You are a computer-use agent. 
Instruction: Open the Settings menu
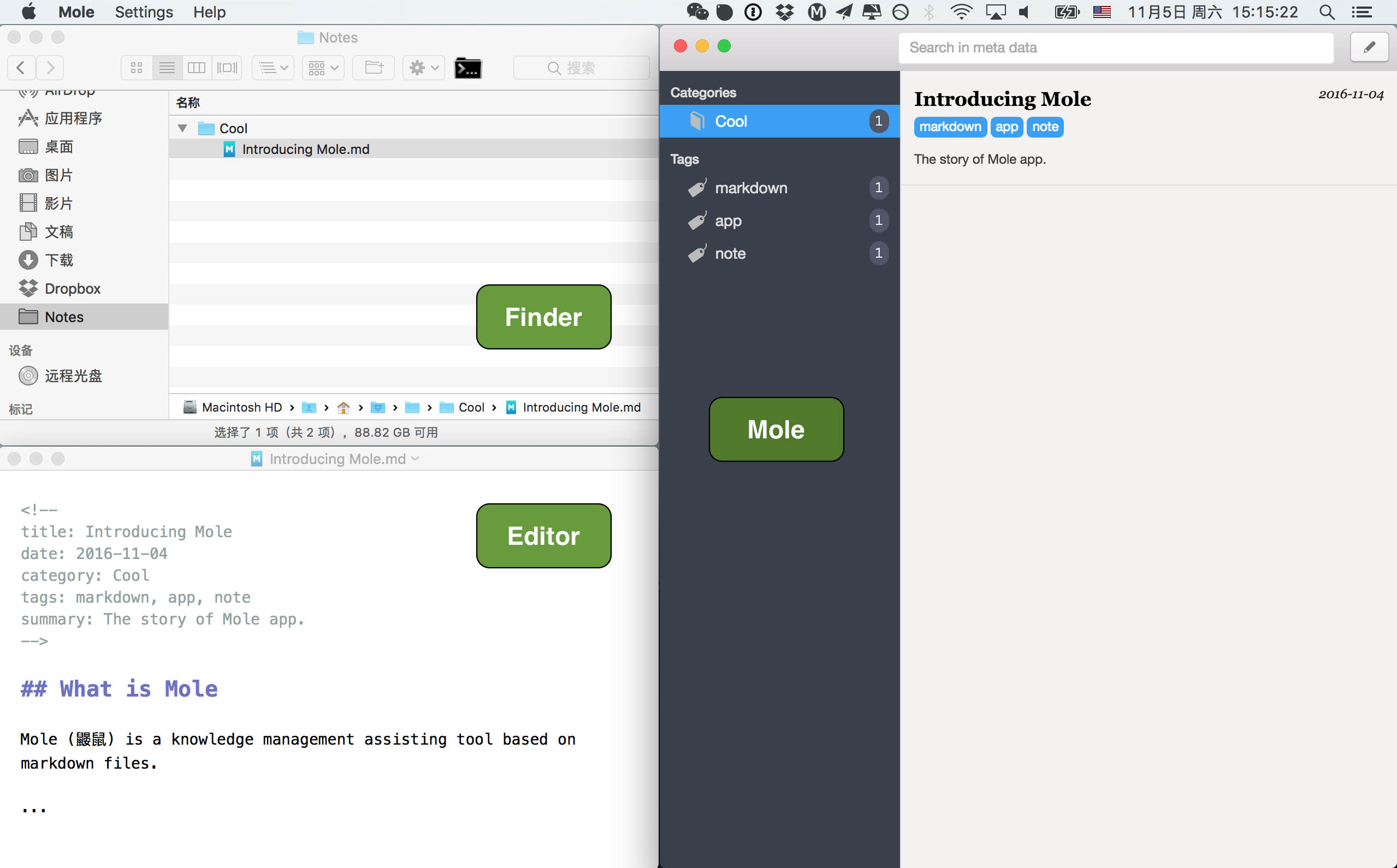click(144, 12)
